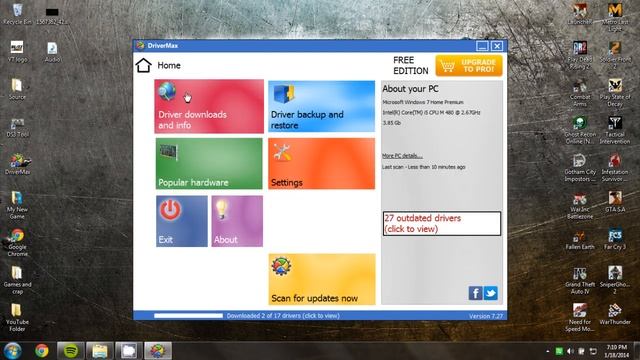
Task: Open the More PC details link
Action: [x=402, y=156]
